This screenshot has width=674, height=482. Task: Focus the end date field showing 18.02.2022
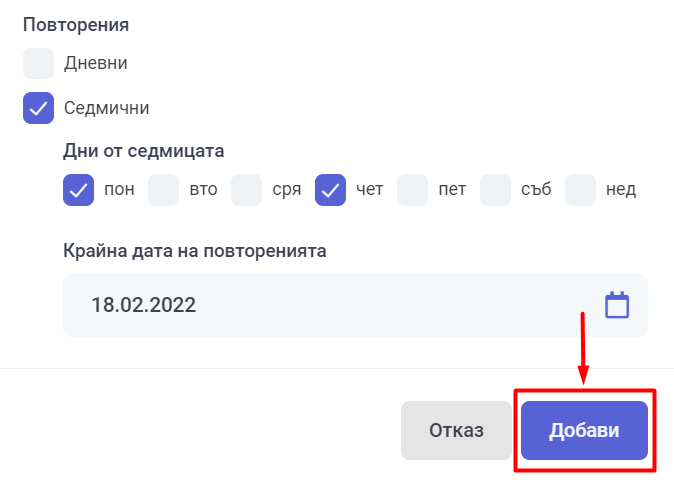tap(355, 305)
